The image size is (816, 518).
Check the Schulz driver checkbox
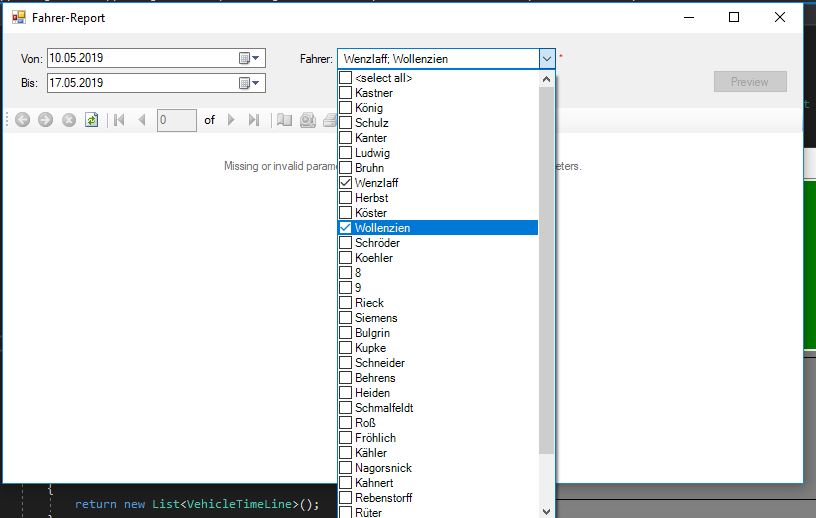pos(346,123)
